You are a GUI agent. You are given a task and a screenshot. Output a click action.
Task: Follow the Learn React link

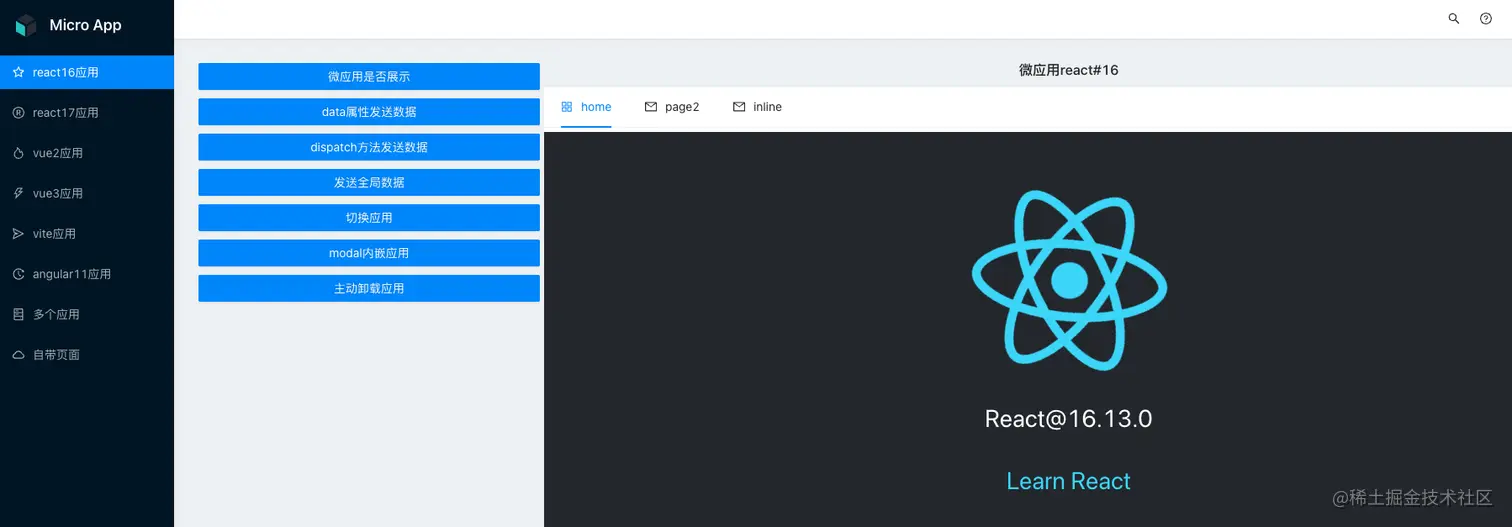[1068, 481]
